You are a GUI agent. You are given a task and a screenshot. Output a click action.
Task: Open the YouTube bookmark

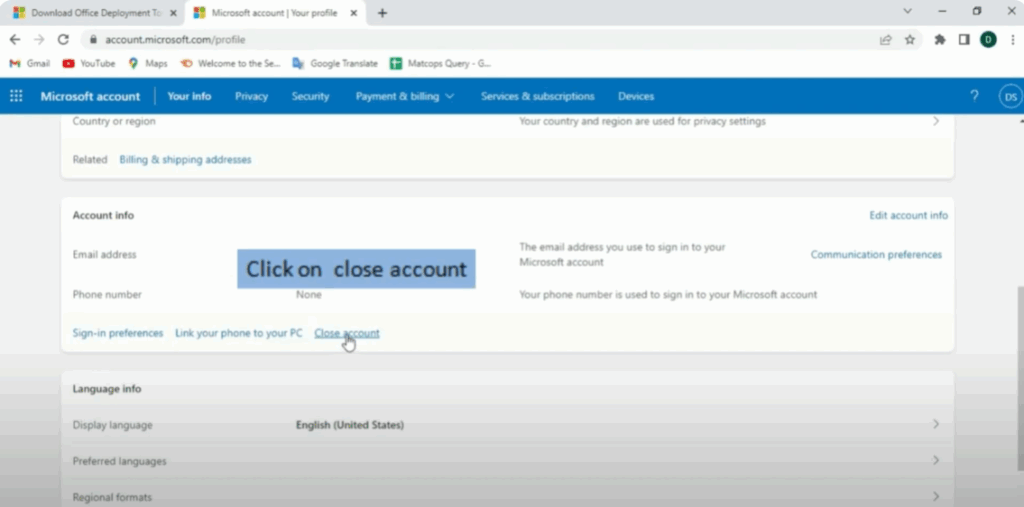88,63
